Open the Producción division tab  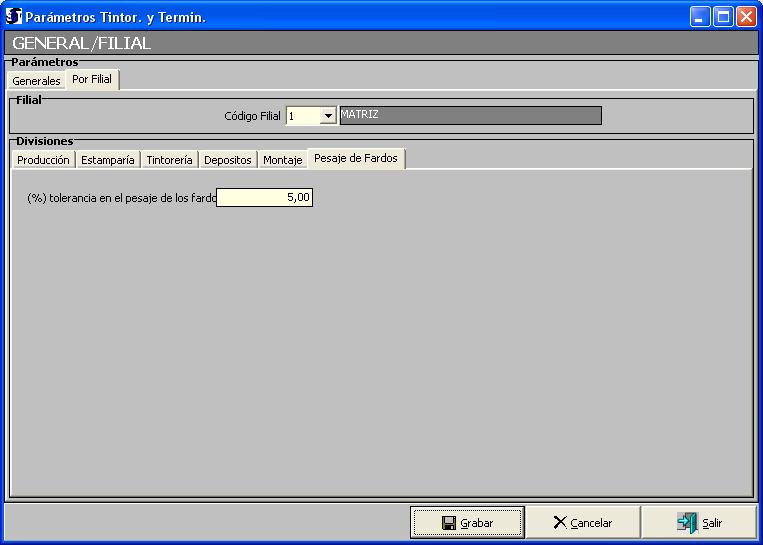pyautogui.click(x=44, y=160)
